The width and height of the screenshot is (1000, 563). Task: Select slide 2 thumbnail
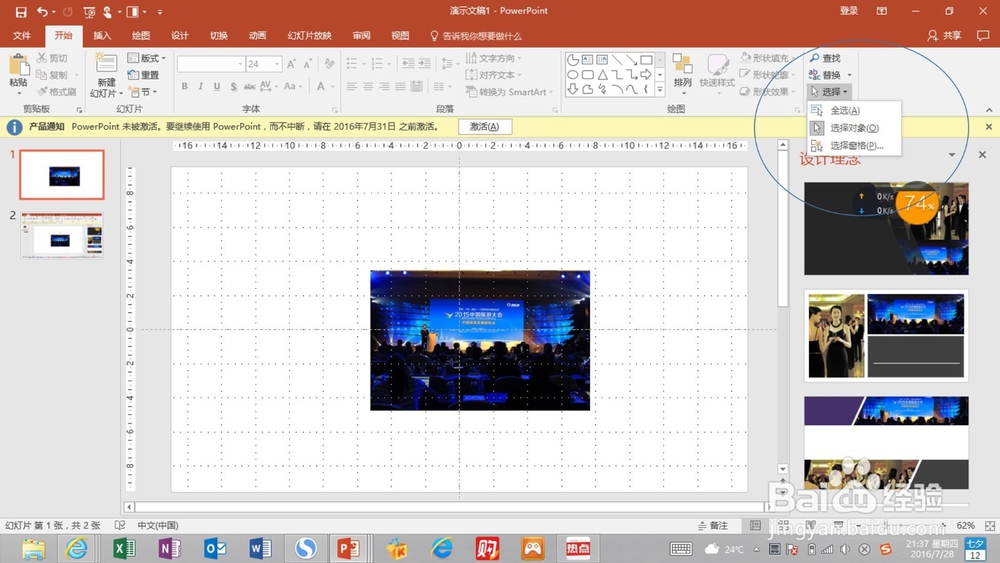[62, 236]
